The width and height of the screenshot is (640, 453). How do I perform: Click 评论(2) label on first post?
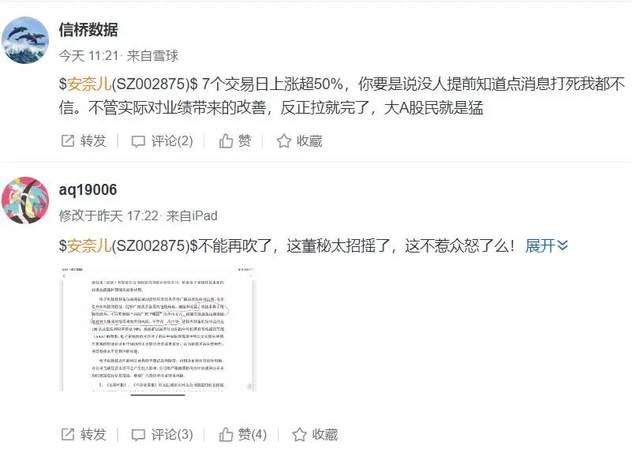click(x=172, y=141)
